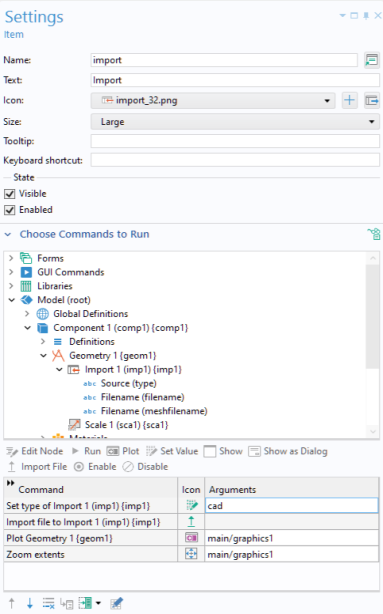Click the export icon button beside Icon row
Viewport: 383px width, 614px height.
pyautogui.click(x=372, y=101)
